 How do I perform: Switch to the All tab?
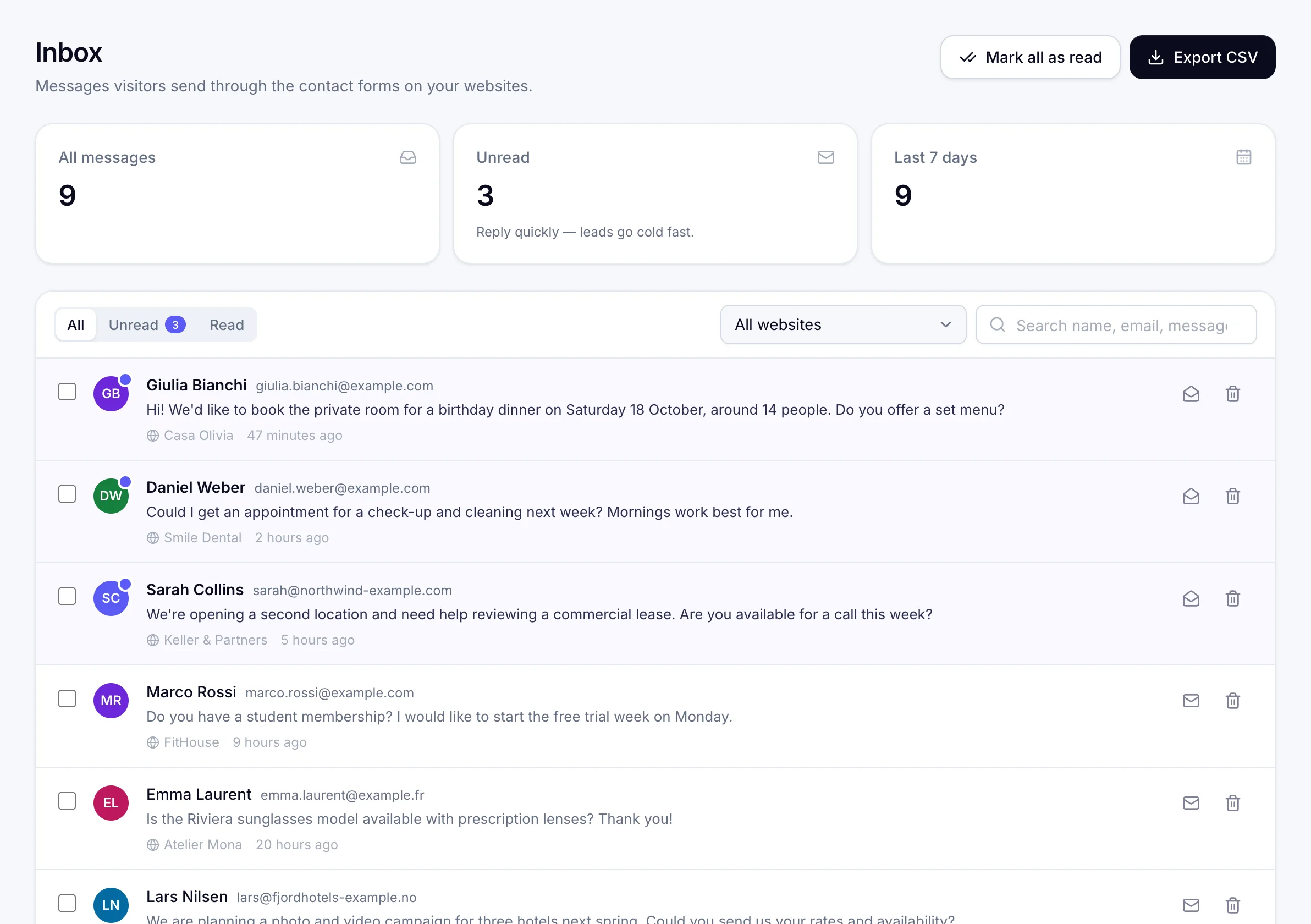[76, 324]
